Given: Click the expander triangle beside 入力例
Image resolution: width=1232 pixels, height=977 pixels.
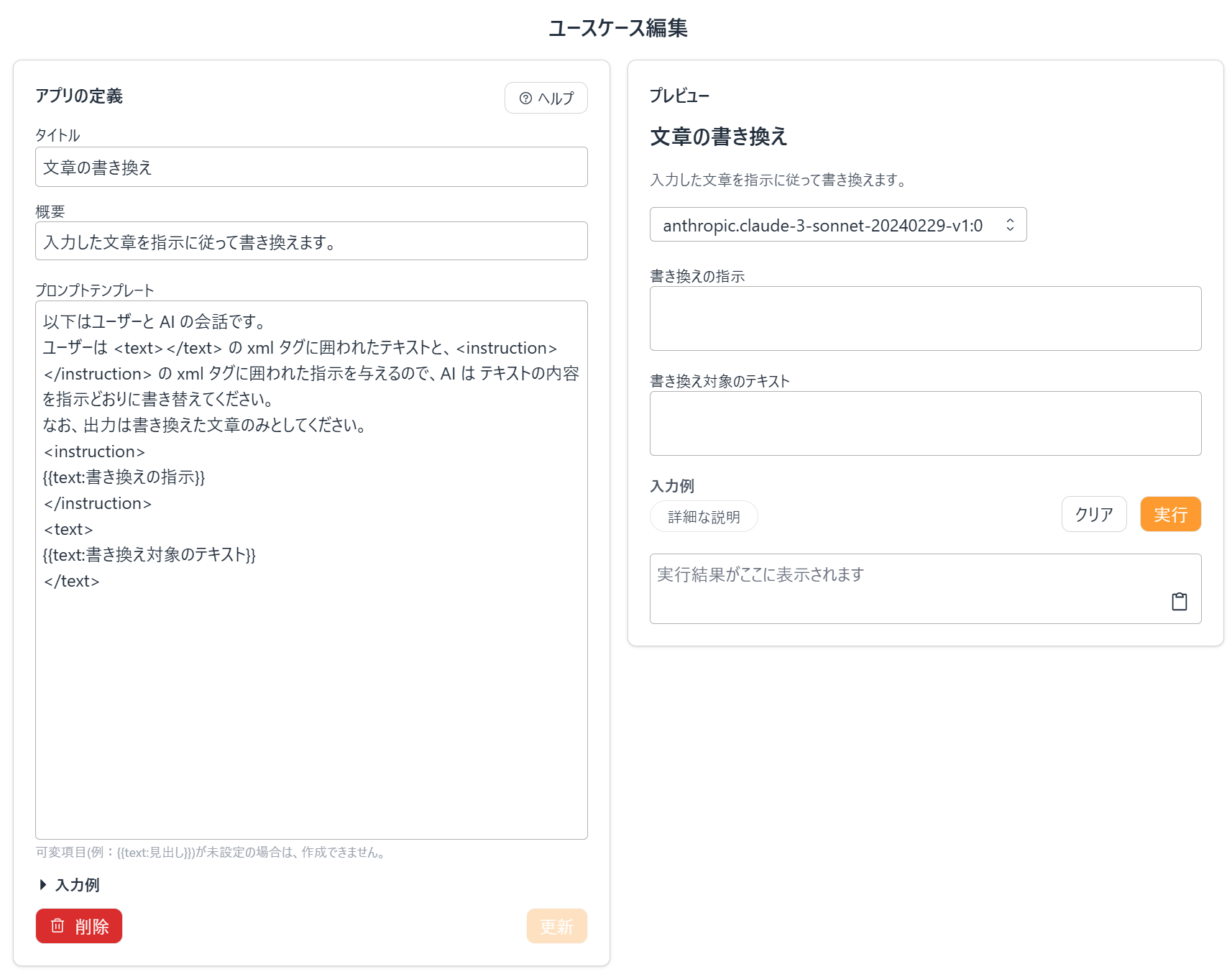Looking at the screenshot, I should pos(42,885).
